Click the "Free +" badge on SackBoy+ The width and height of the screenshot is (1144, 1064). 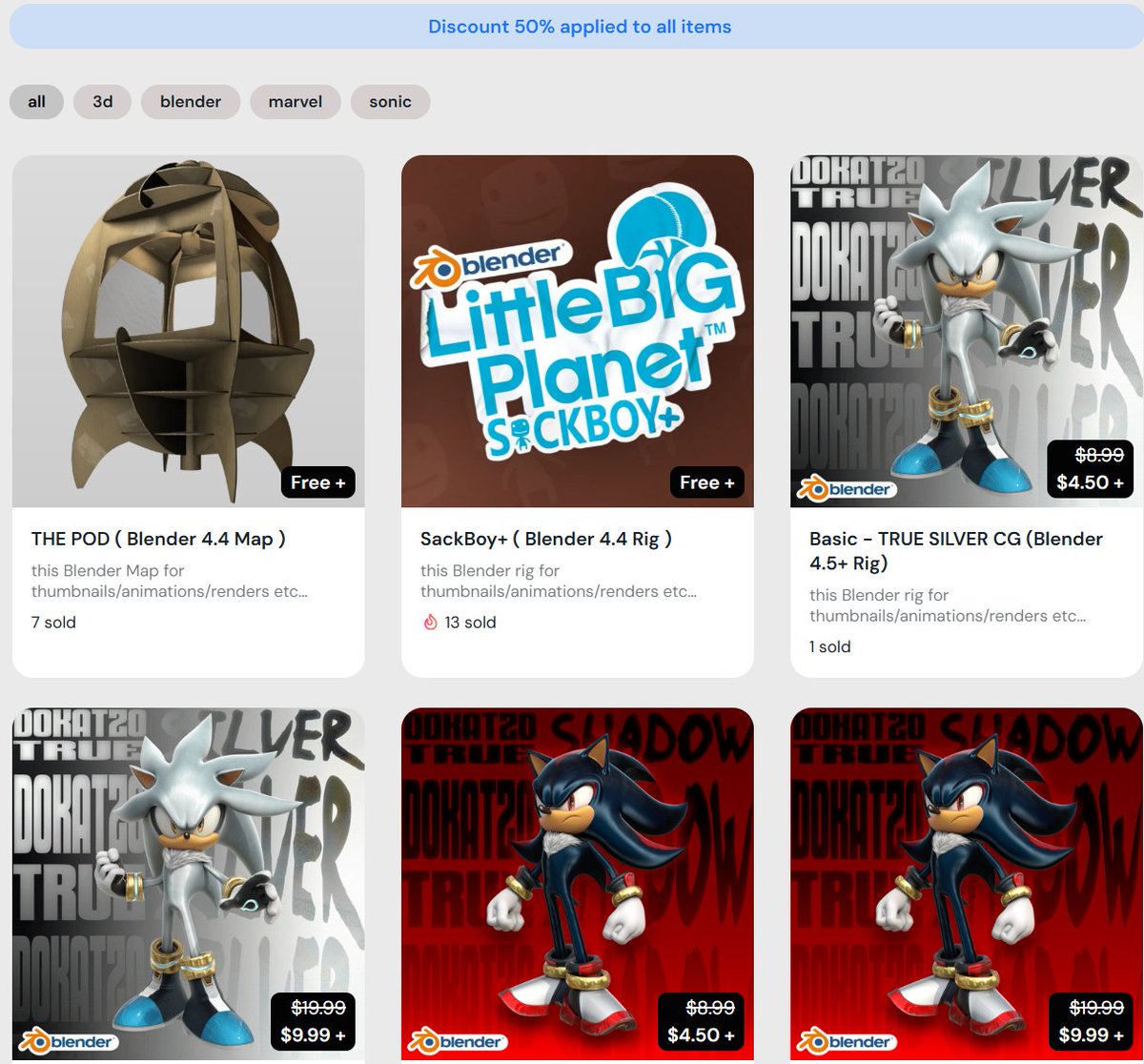(x=707, y=482)
